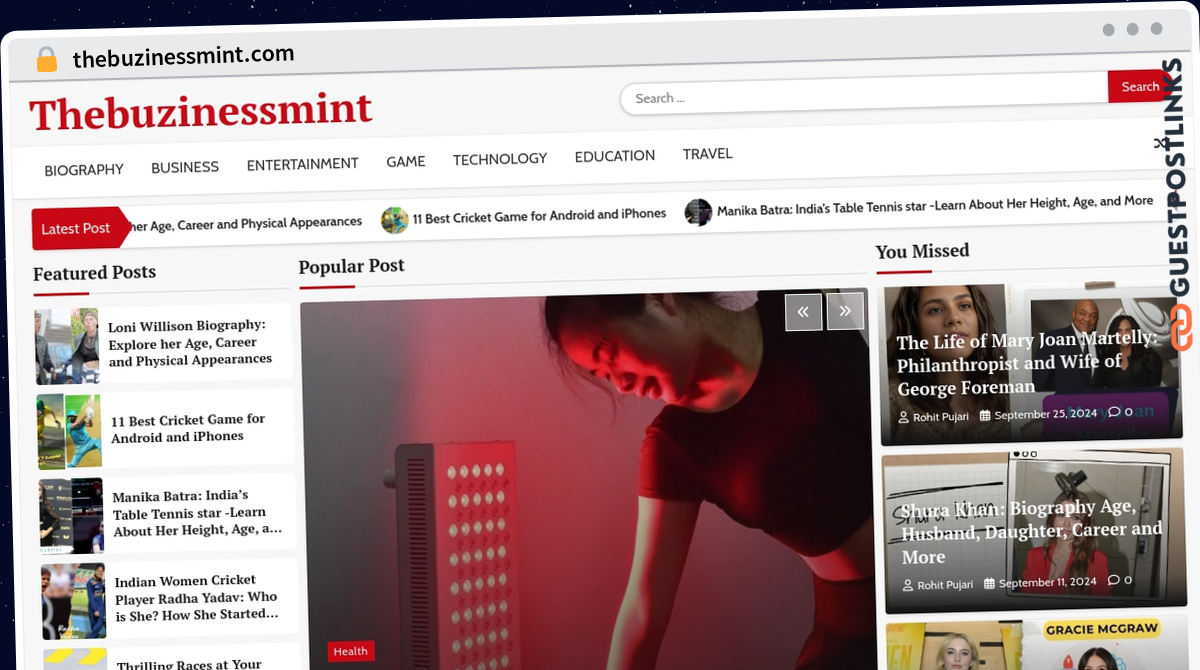
Task: Click the comment icon on the Shura Khan card
Action: pyautogui.click(x=1113, y=580)
